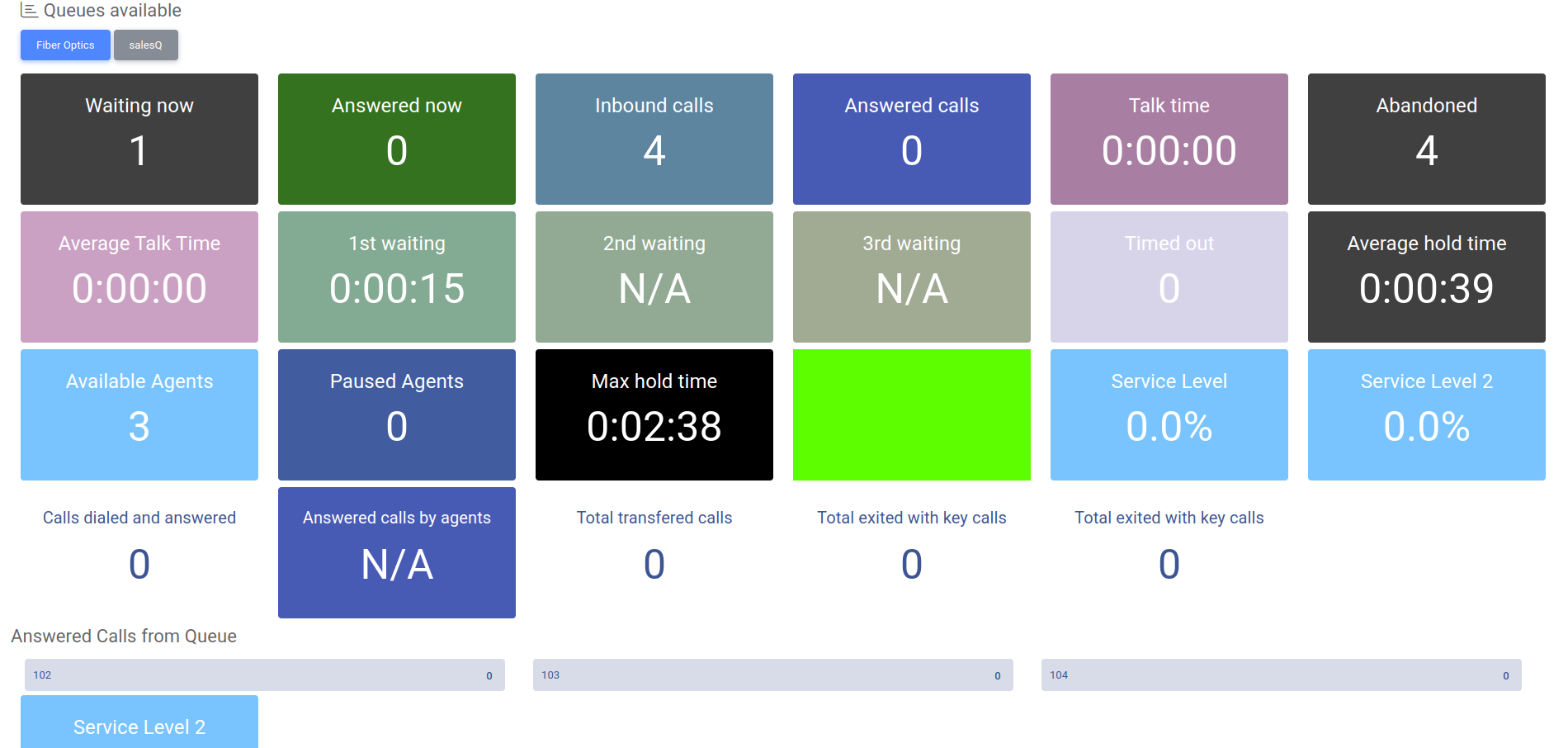Click the Abandoned calls tile
The height and width of the screenshot is (748, 1568).
1426,139
